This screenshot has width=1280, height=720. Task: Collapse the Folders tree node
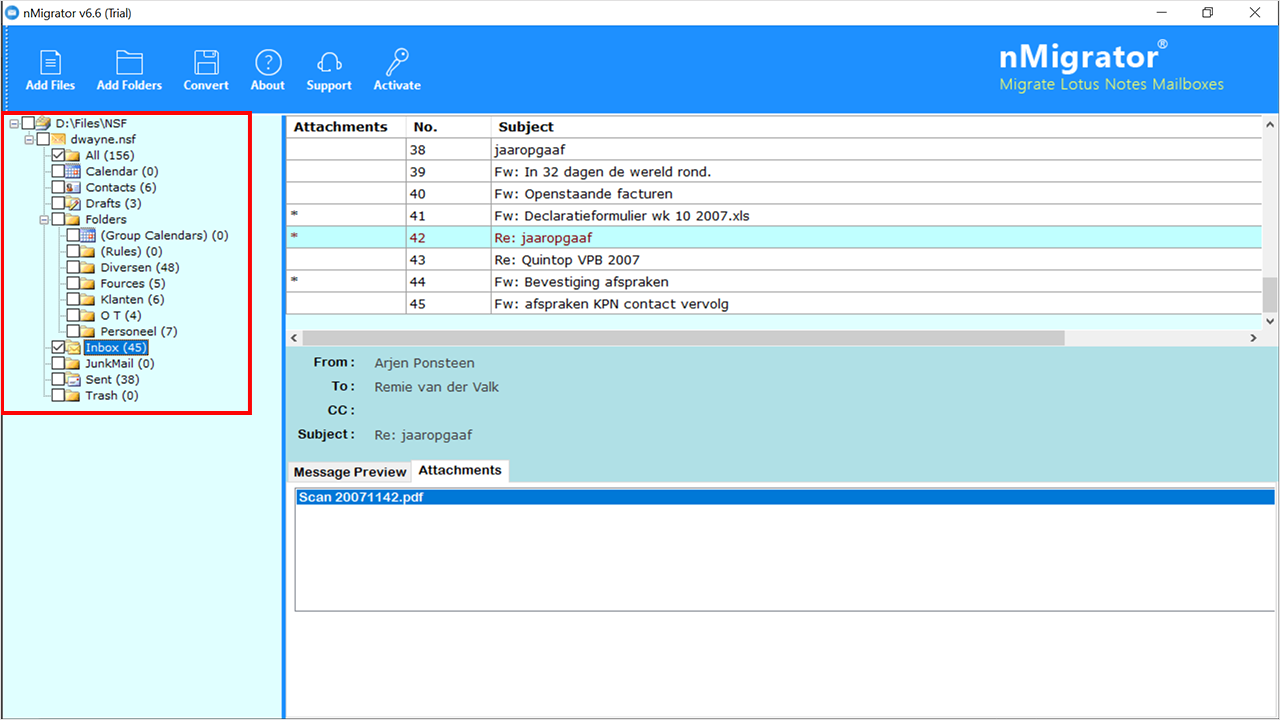[x=44, y=220]
